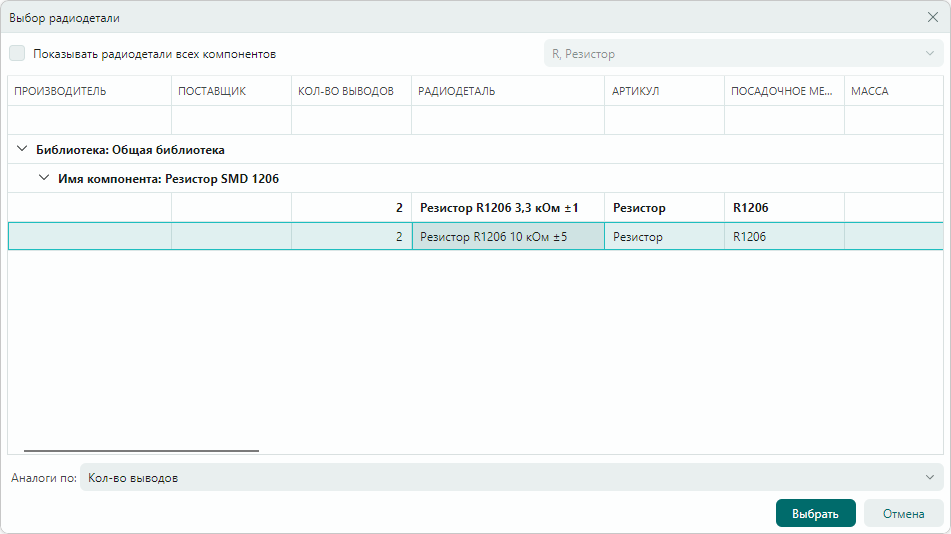This screenshot has height=534, width=951.
Task: Sort by МАССА column header
Action: pos(893,91)
